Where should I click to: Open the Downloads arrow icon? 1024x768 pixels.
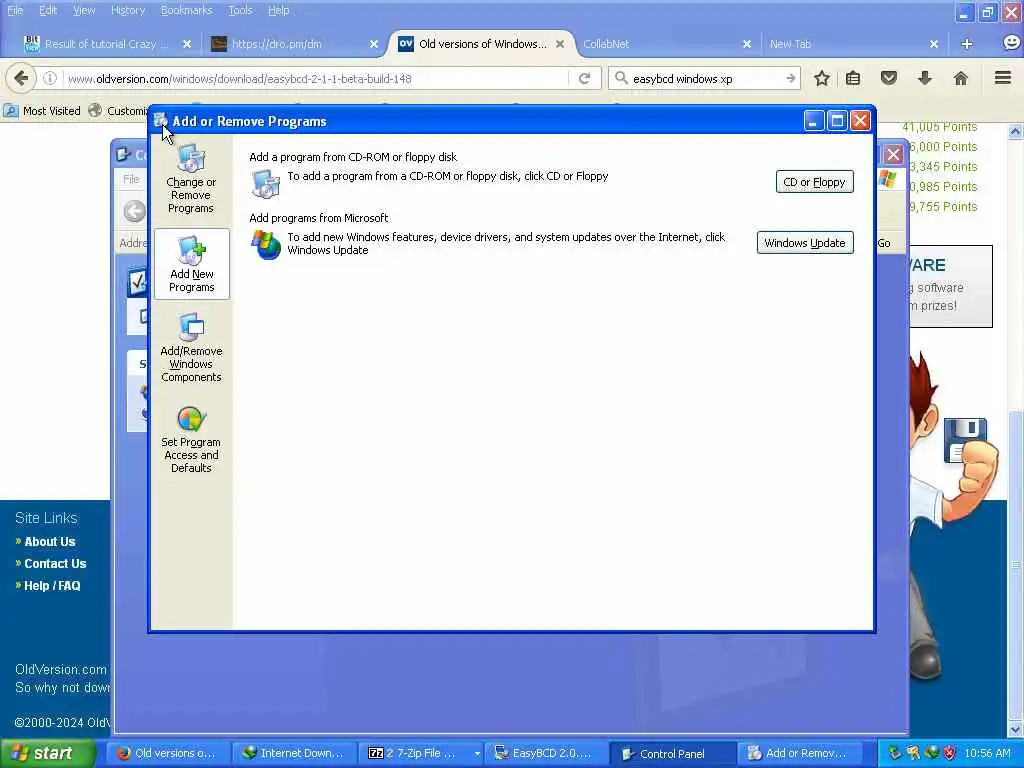coord(925,79)
